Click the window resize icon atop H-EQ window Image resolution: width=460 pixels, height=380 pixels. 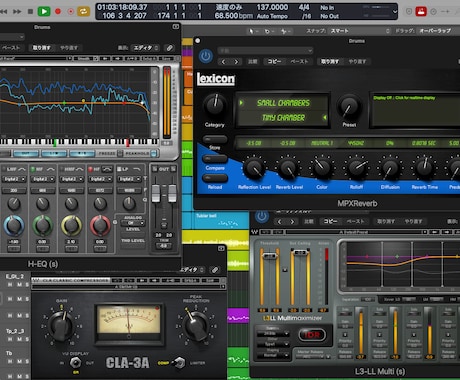(176, 26)
